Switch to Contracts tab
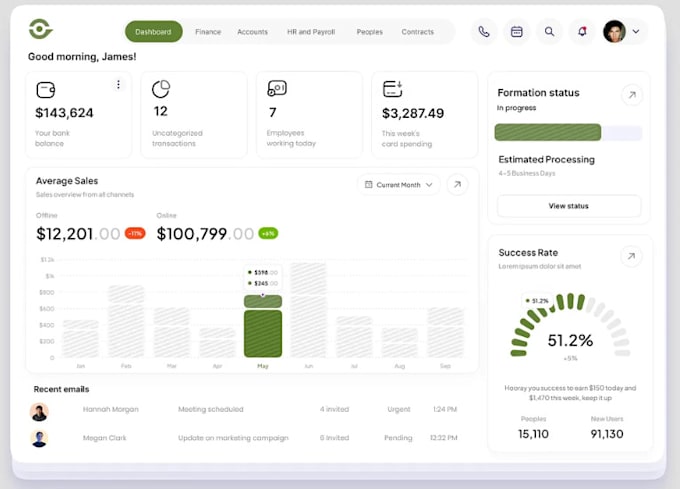Image resolution: width=680 pixels, height=489 pixels. tap(418, 32)
